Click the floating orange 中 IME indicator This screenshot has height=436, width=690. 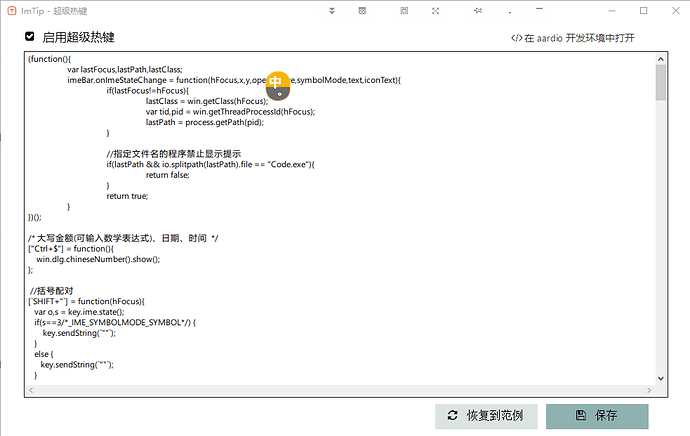(278, 85)
